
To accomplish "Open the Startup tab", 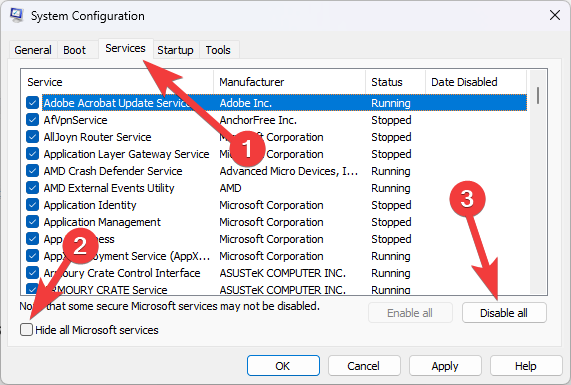I will (x=175, y=50).
